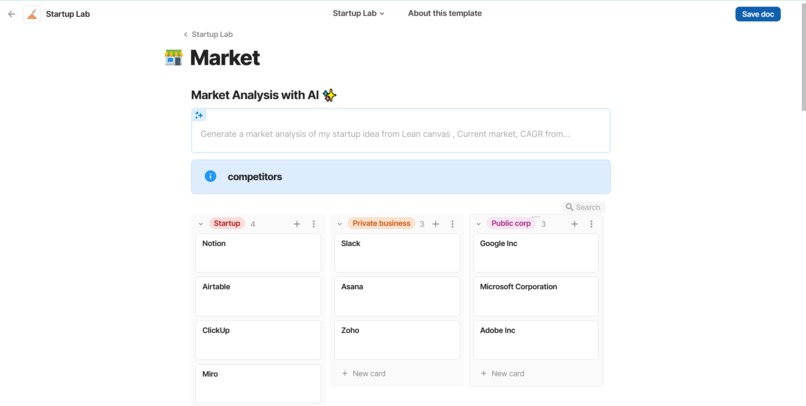
Task: Open the Slack card
Action: pos(397,253)
